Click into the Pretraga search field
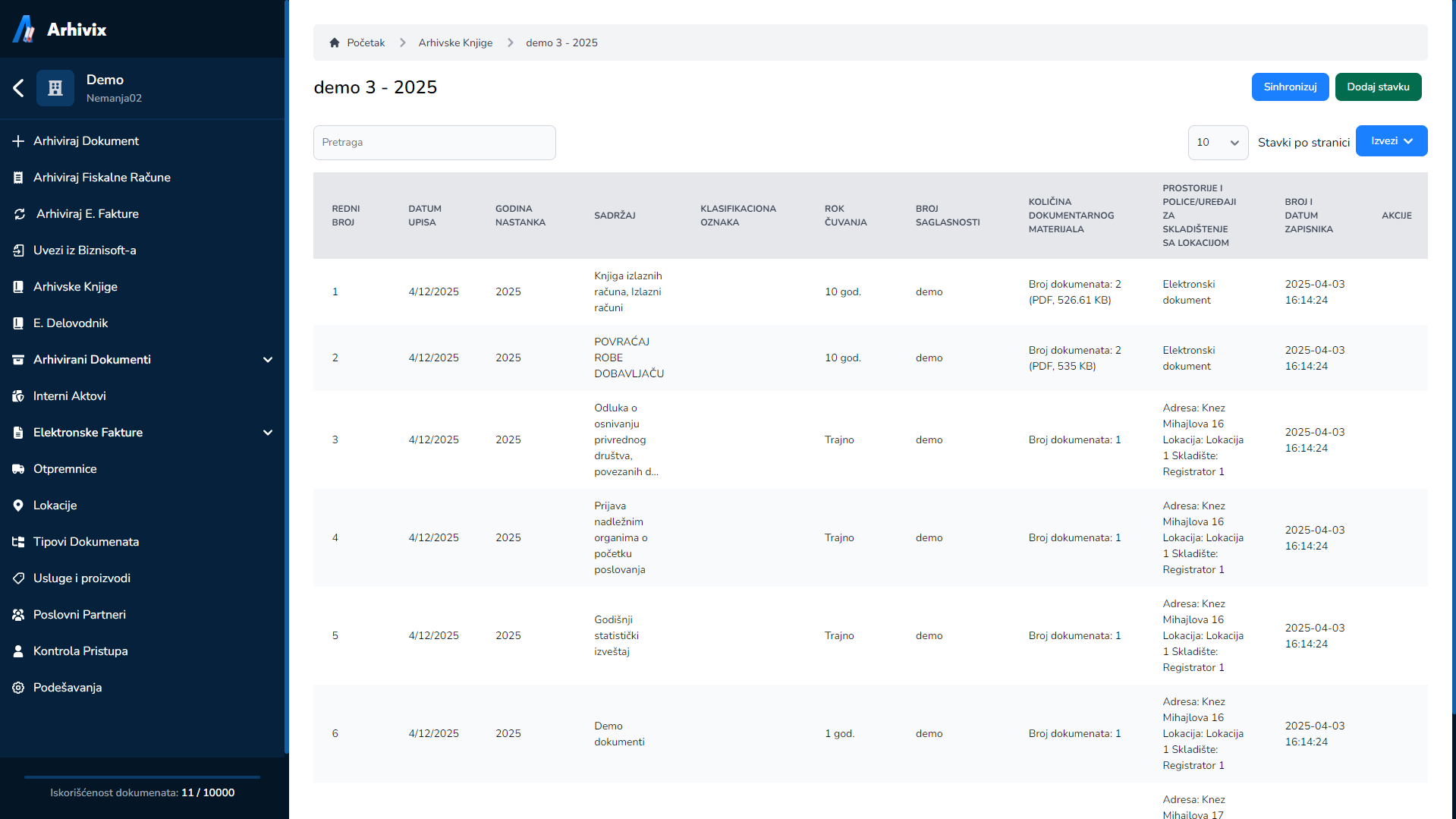The width and height of the screenshot is (1456, 819). [434, 143]
